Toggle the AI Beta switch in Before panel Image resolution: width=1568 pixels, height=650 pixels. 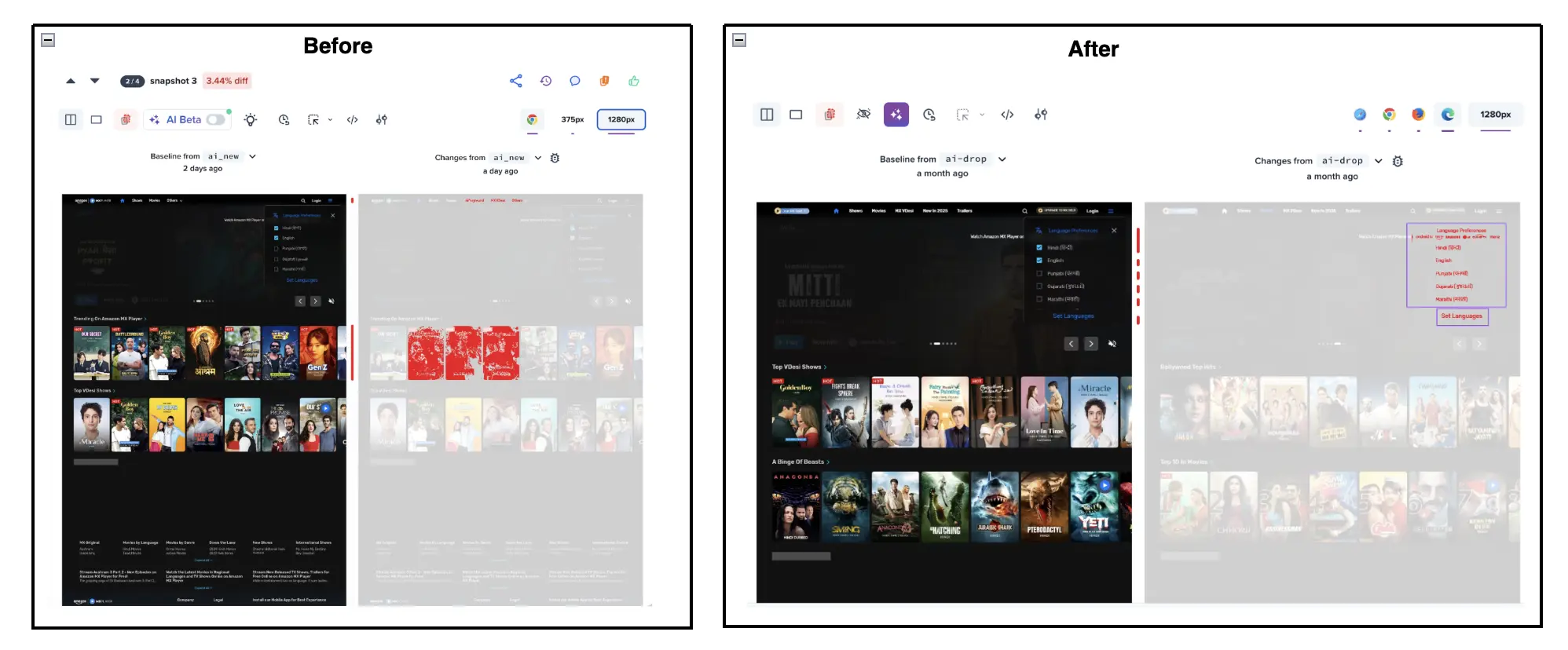click(x=216, y=119)
